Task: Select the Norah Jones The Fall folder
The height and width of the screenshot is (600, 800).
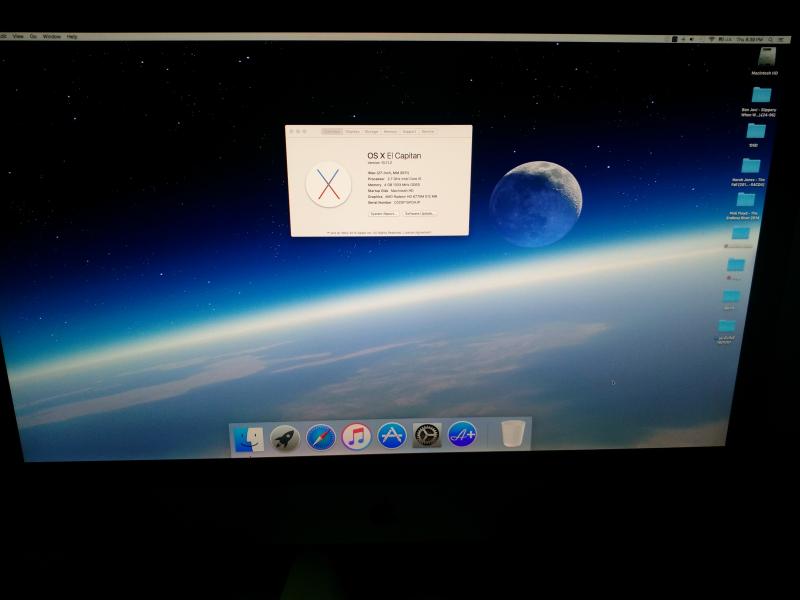Action: (751, 165)
